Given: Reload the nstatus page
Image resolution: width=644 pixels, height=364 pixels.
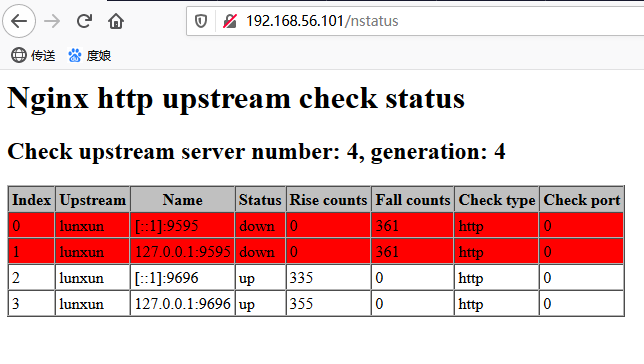Looking at the screenshot, I should click(84, 21).
